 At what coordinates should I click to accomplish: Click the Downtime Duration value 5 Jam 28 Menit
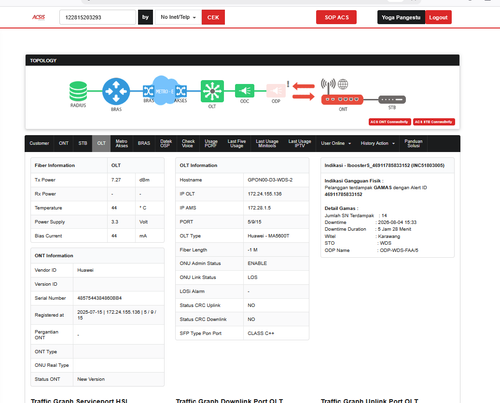[x=394, y=229]
